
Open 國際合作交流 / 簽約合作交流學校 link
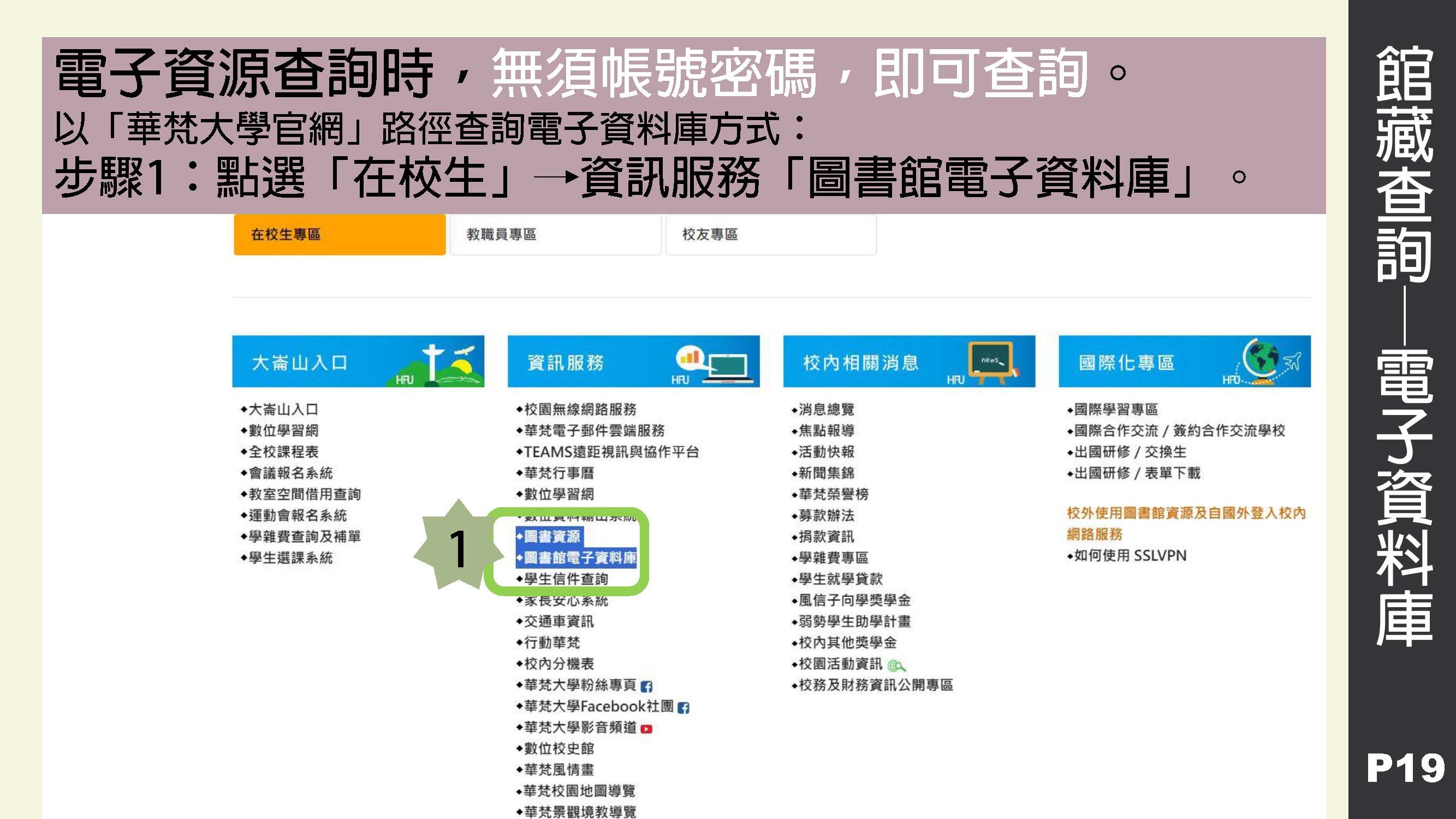(x=1180, y=431)
